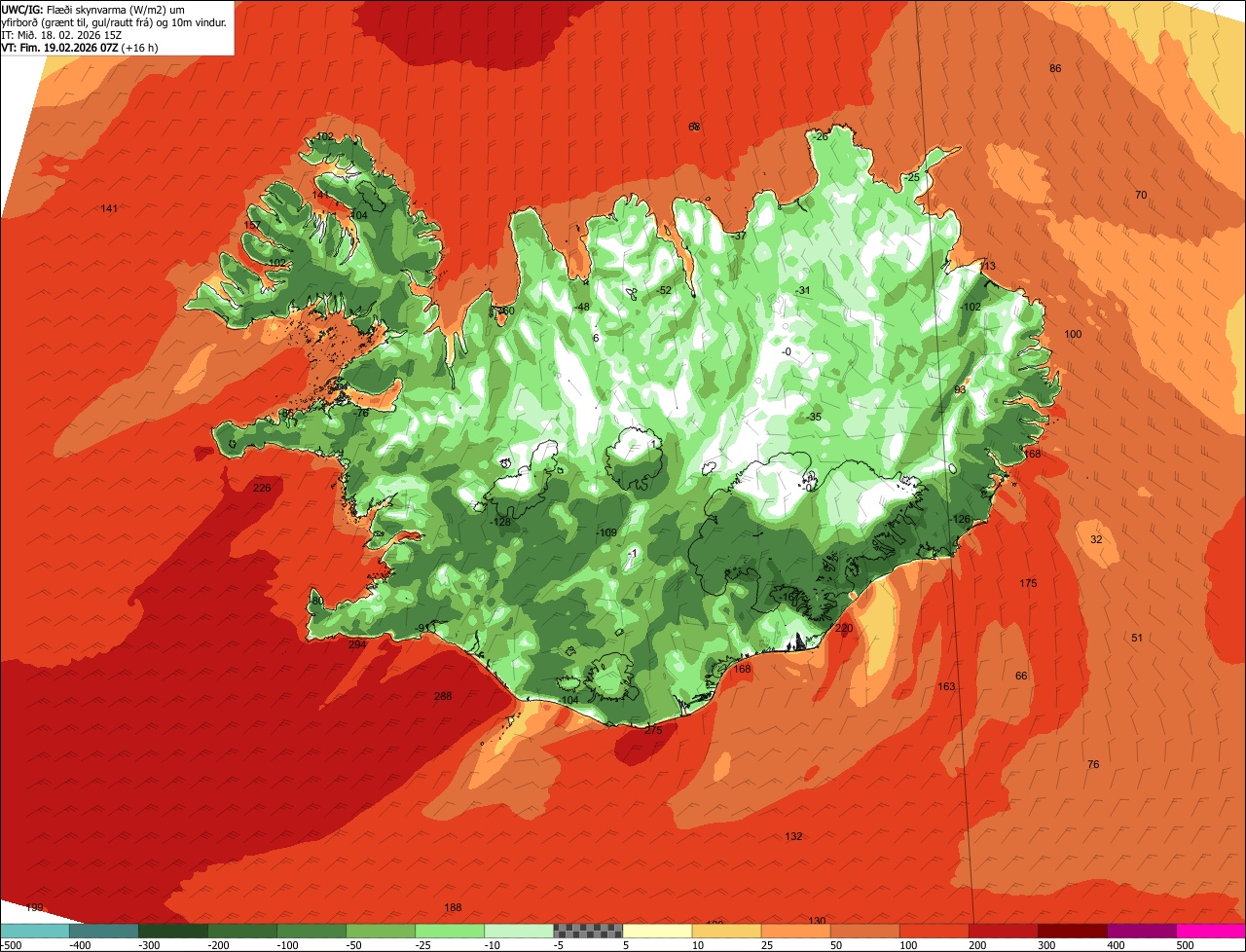Click the map value '76' in the far southeast
The image size is (1246, 952).
pos(1093,764)
